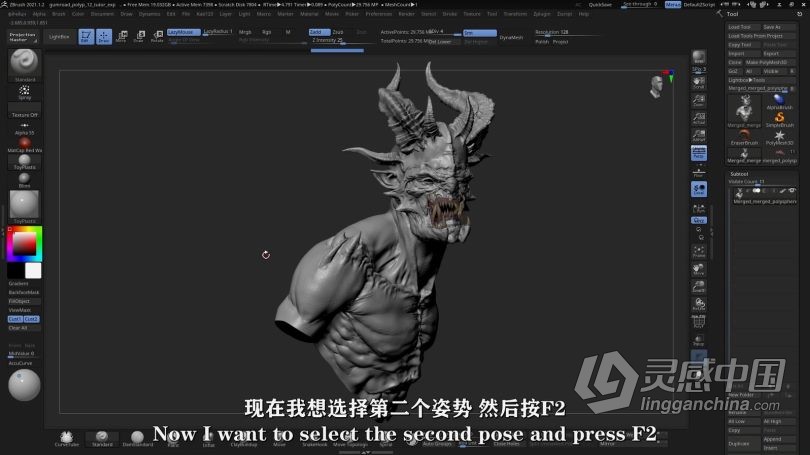Click Make PolyMesh3D button
The height and width of the screenshot is (455, 810).
[x=769, y=62]
